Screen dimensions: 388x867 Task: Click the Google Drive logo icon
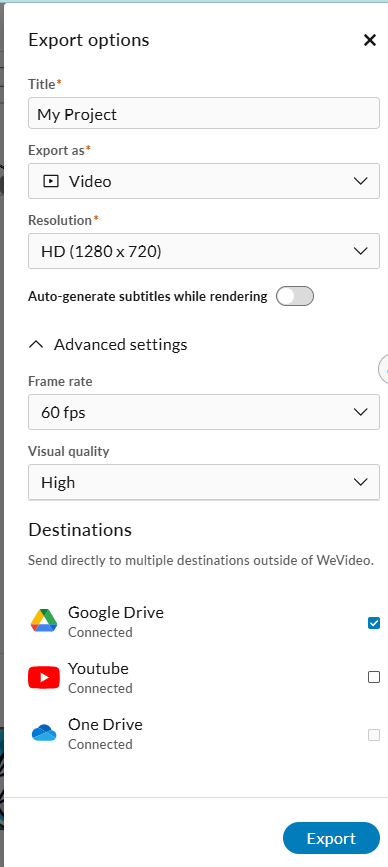tap(44, 621)
